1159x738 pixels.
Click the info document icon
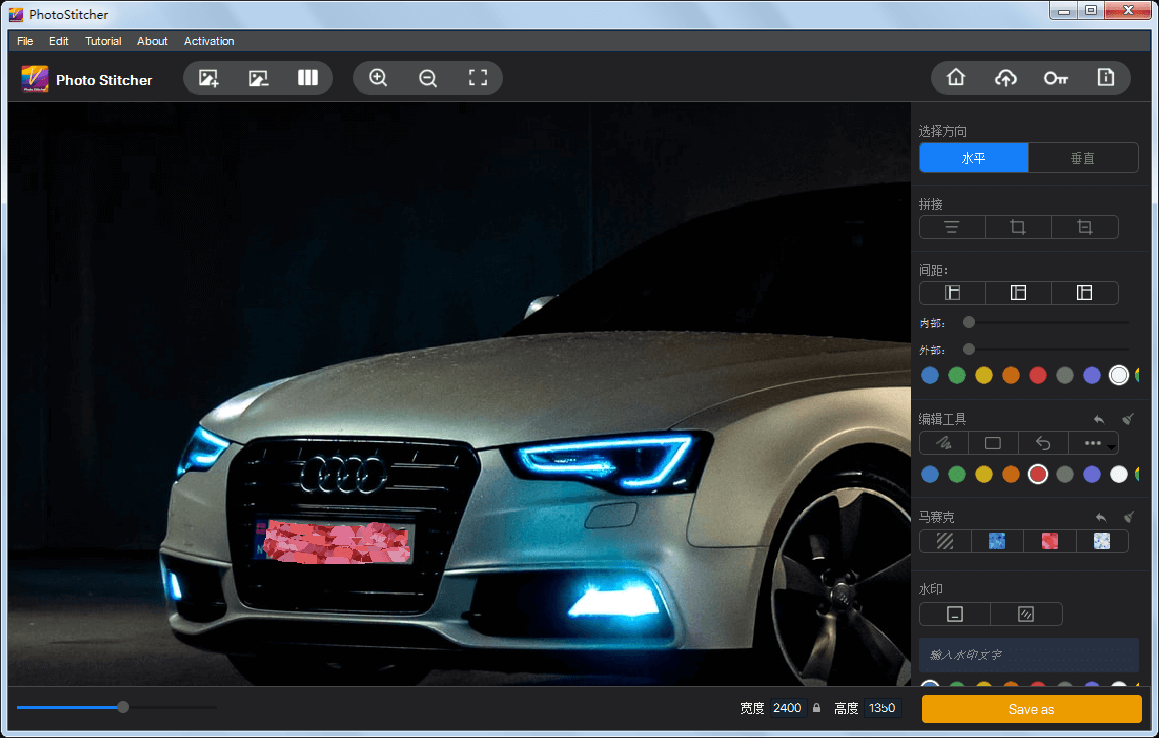(x=1106, y=78)
